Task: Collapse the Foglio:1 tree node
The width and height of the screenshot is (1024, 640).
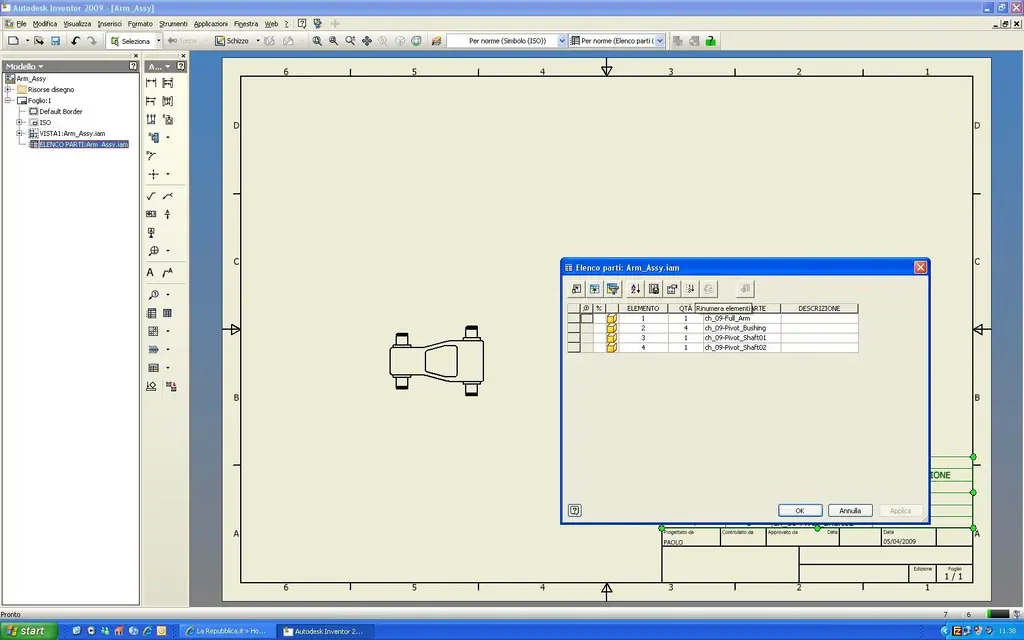Action: click(8, 101)
